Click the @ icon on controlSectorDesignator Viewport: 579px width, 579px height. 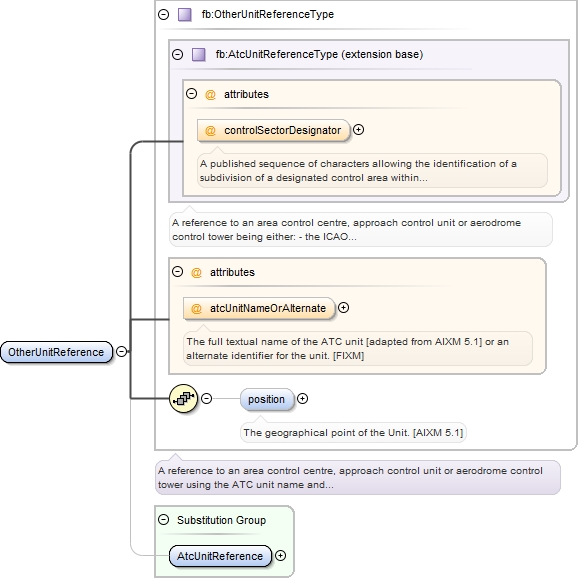[x=210, y=130]
